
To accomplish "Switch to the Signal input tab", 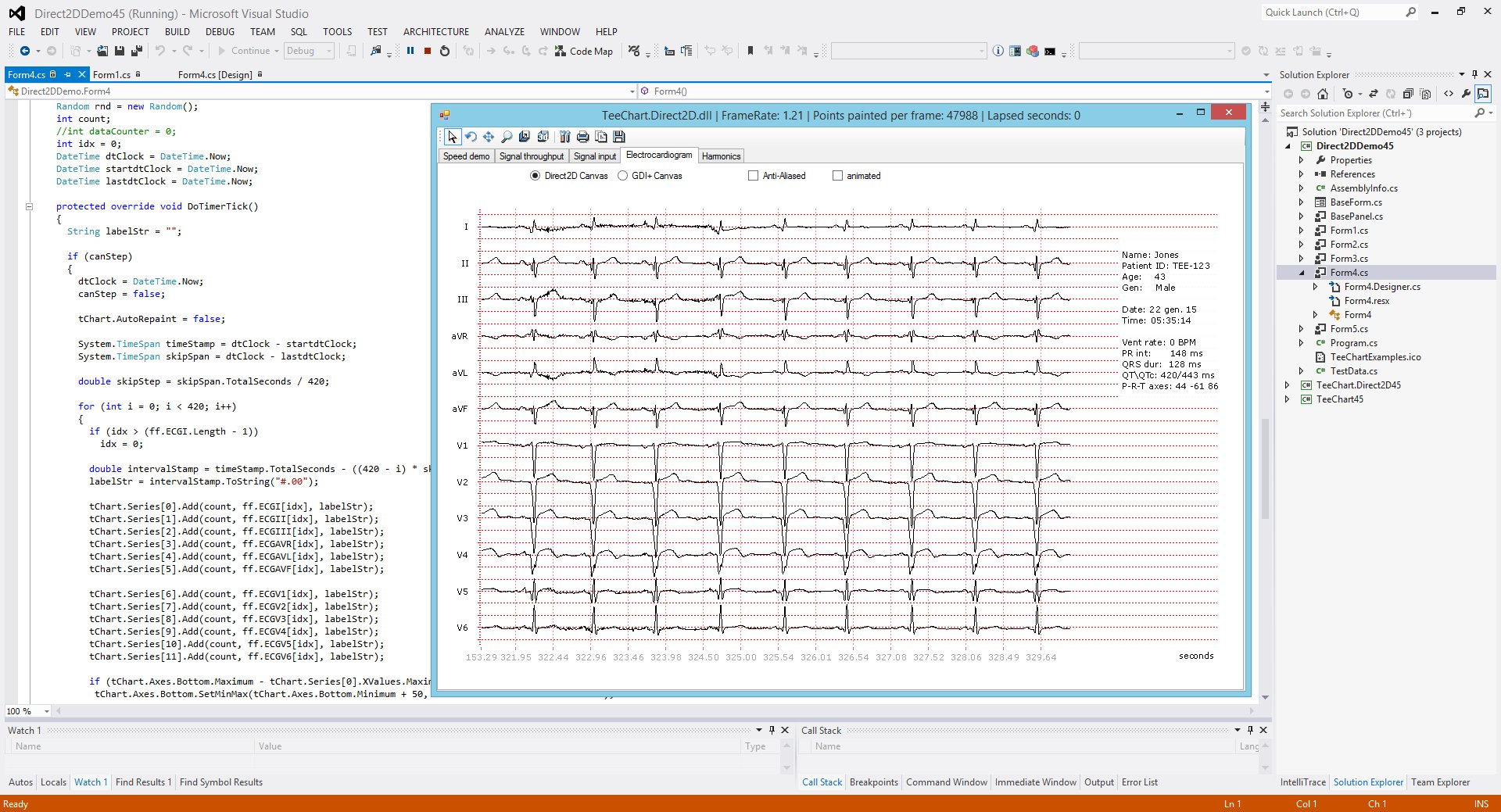I will [x=595, y=156].
